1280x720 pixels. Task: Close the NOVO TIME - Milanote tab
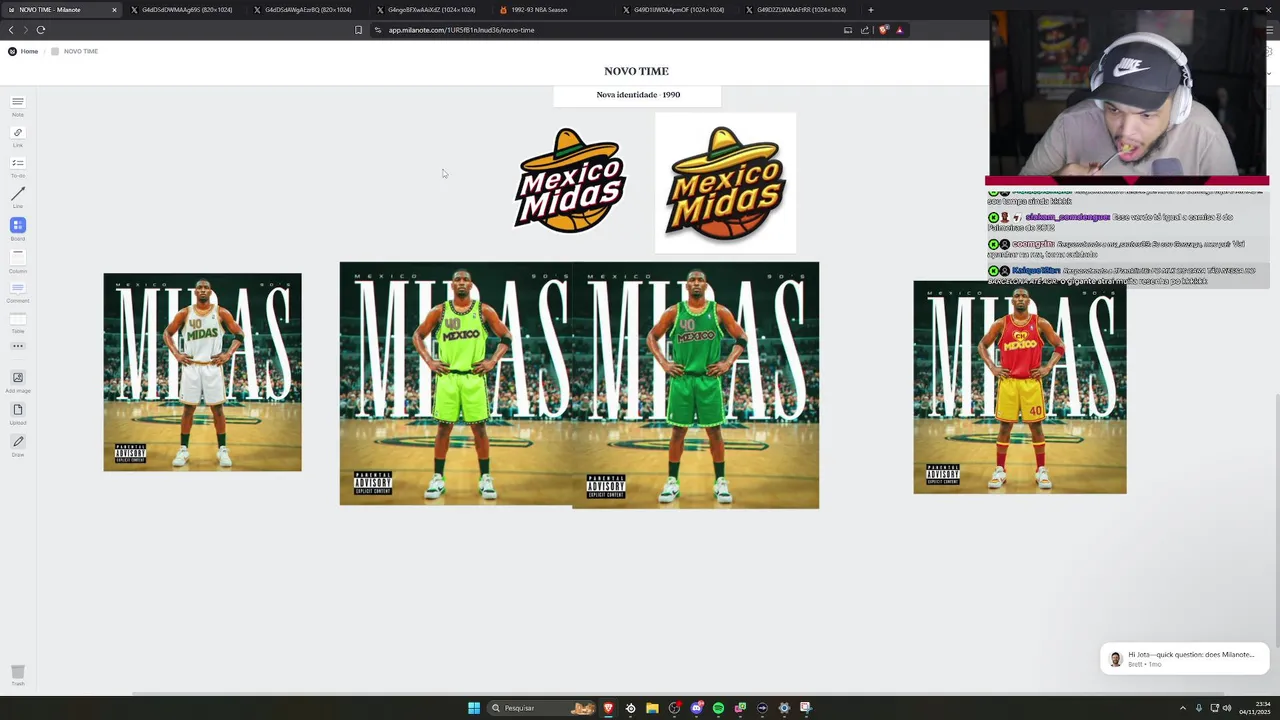(114, 10)
